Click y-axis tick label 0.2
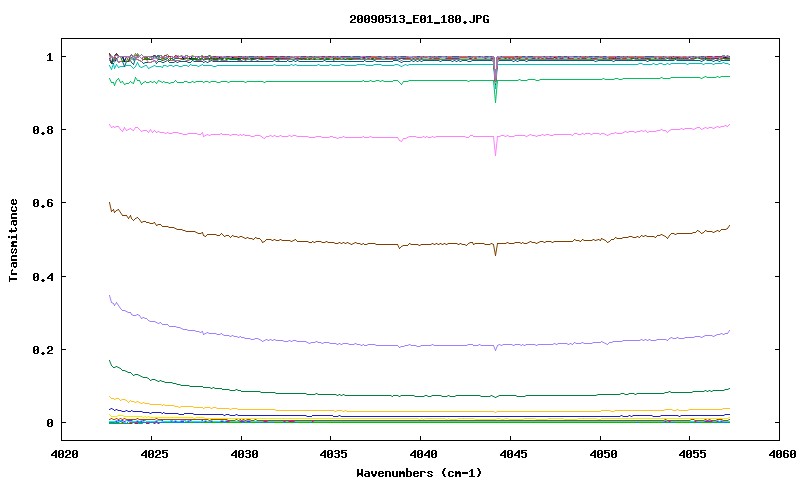 click(42, 350)
